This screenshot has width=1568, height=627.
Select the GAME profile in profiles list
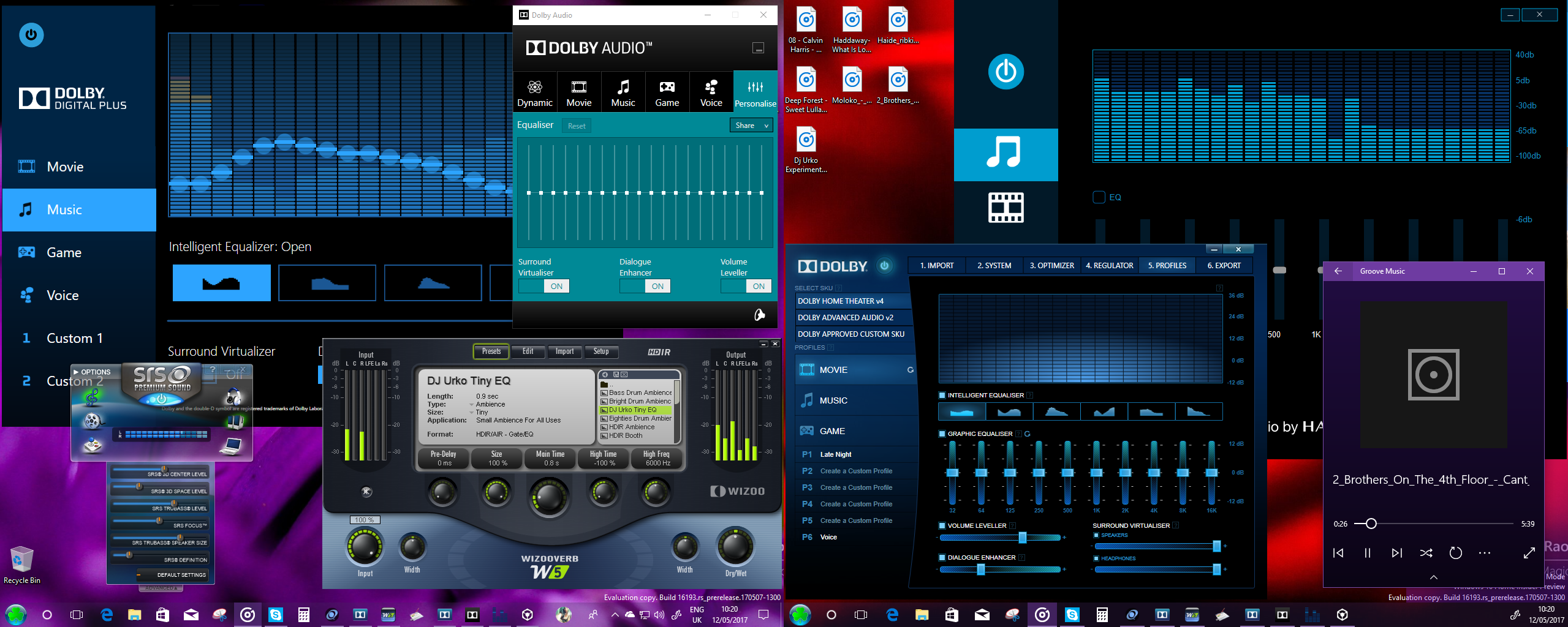[x=856, y=431]
